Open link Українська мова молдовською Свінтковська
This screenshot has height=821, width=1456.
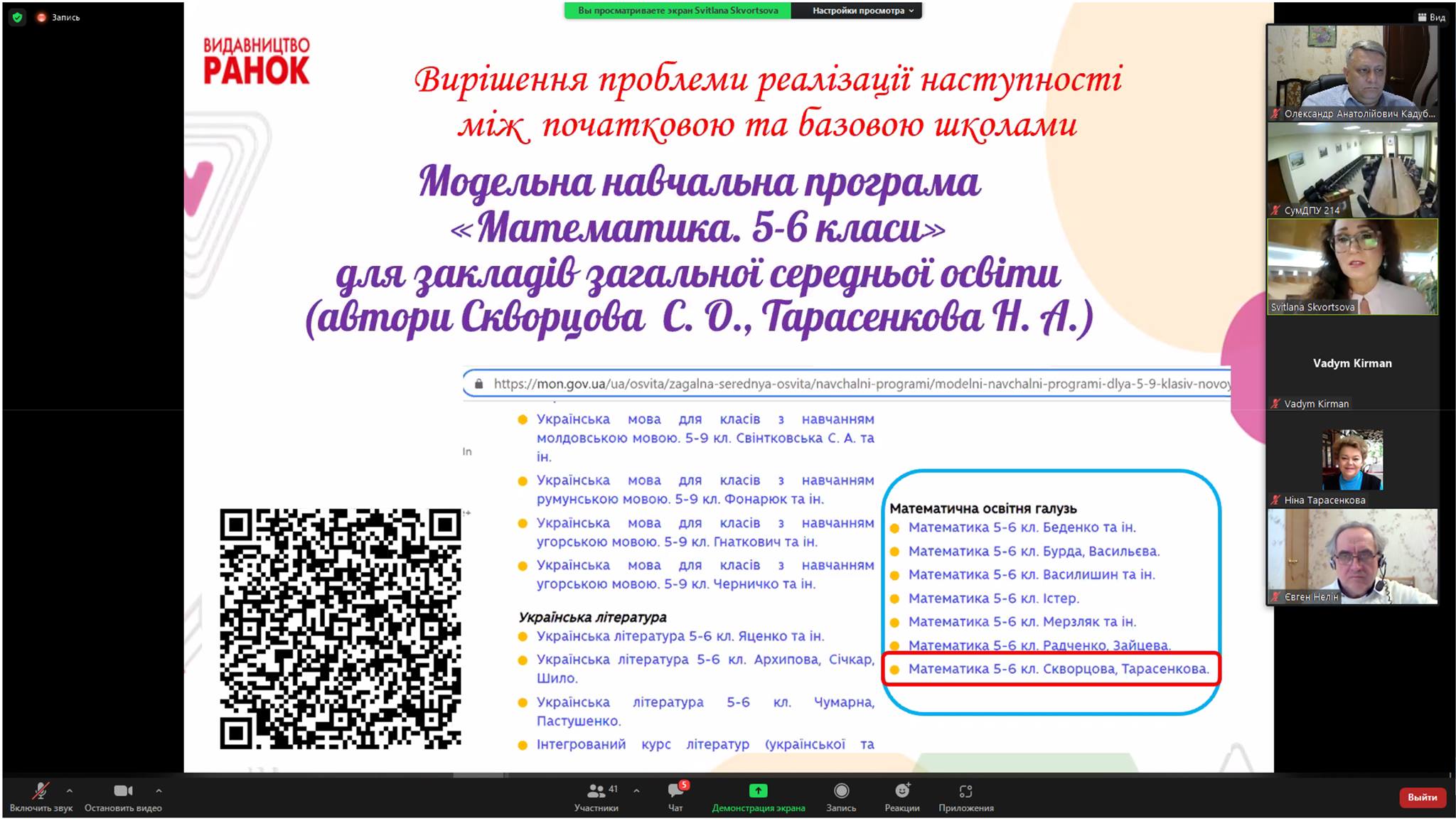(x=705, y=438)
